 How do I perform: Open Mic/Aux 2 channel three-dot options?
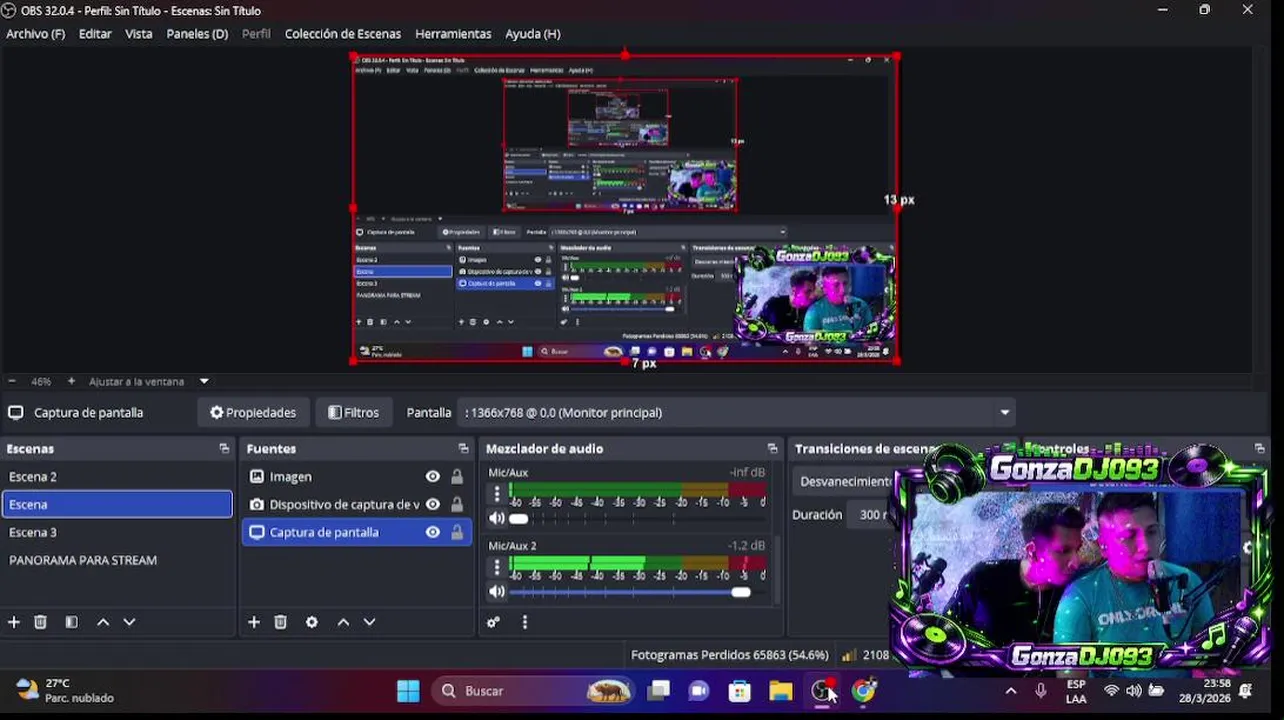[497, 567]
